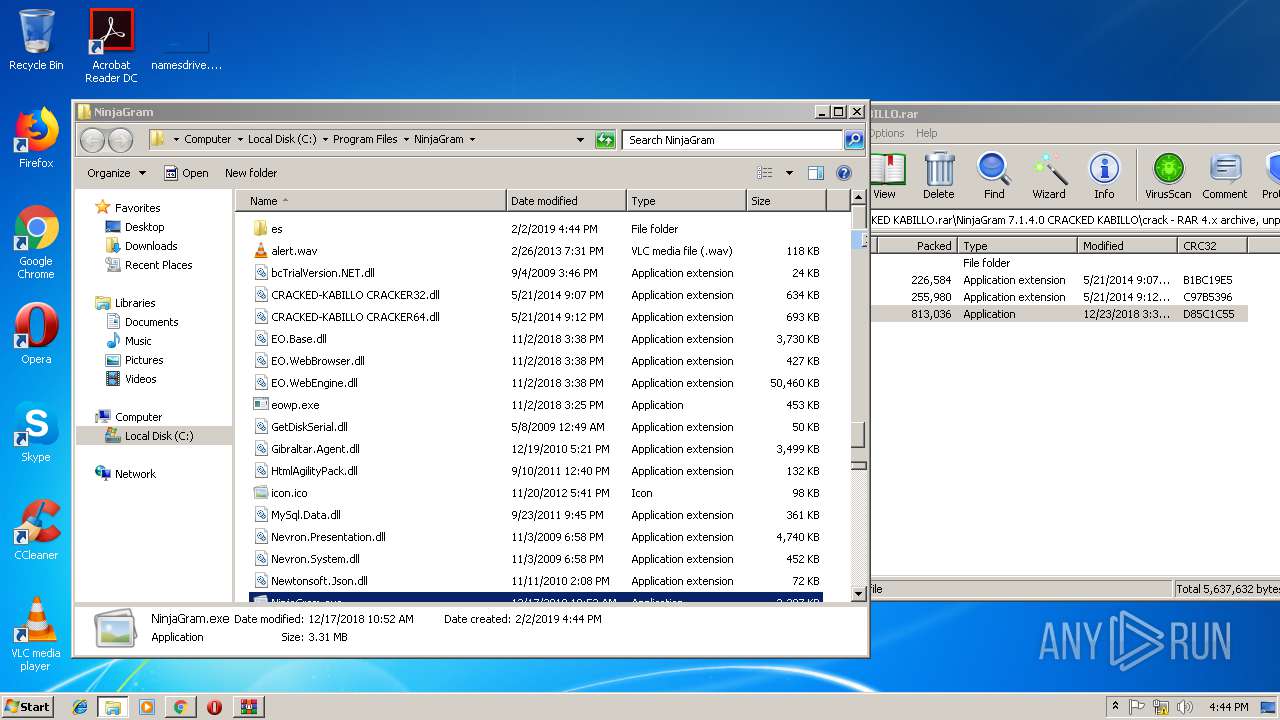Open the Organize dropdown menu
The image size is (1280, 720).
pyautogui.click(x=116, y=173)
